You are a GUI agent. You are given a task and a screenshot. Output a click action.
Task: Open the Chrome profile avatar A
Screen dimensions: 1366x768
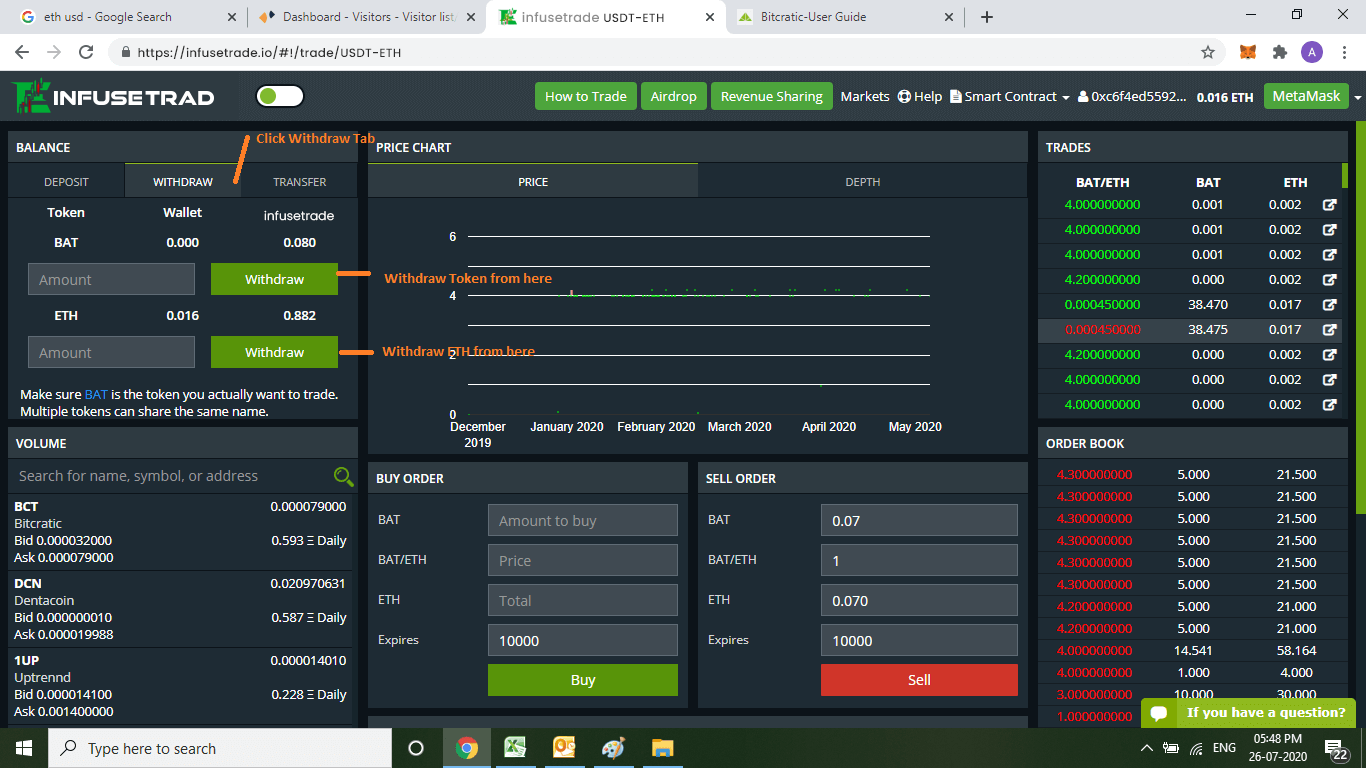(1312, 52)
